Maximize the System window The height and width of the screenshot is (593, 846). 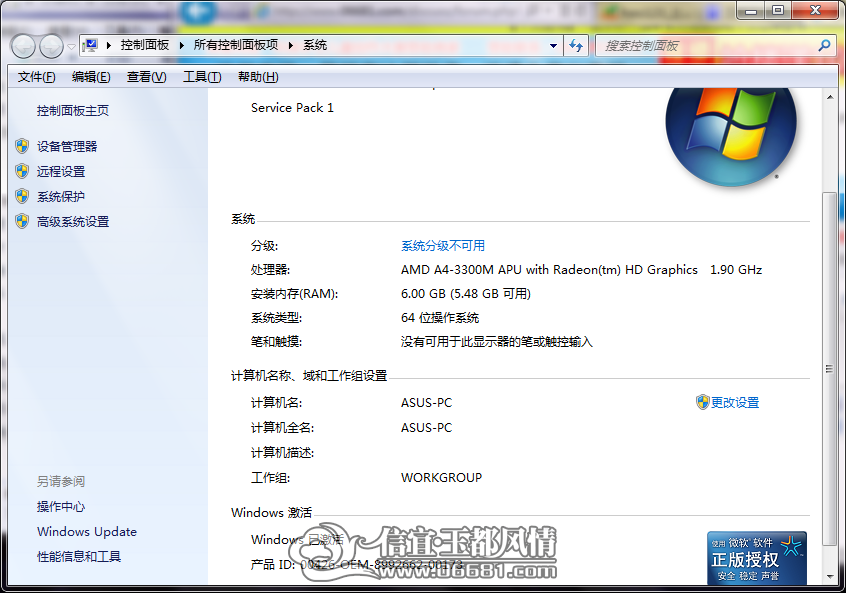click(777, 10)
